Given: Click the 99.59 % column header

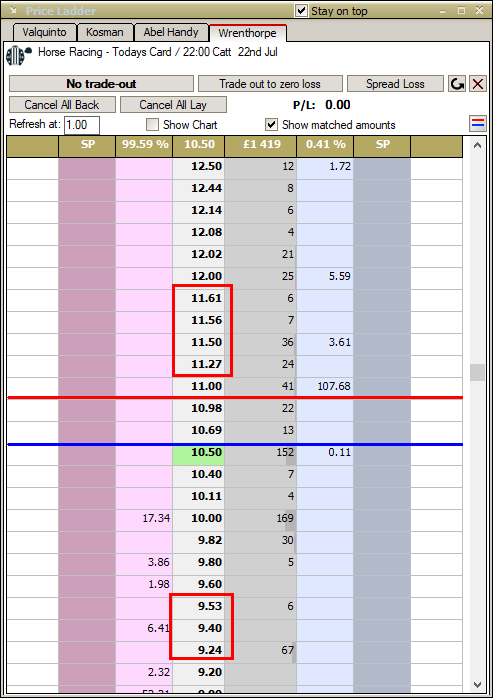Looking at the screenshot, I should (144, 145).
